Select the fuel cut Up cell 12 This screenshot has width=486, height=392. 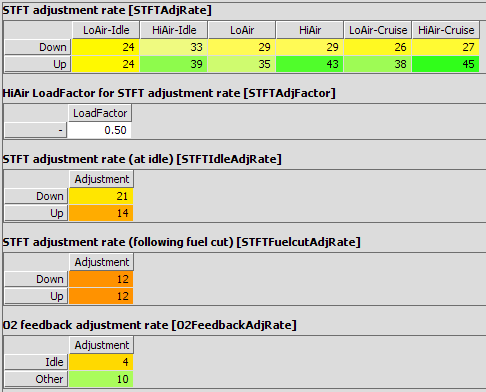coord(101,296)
